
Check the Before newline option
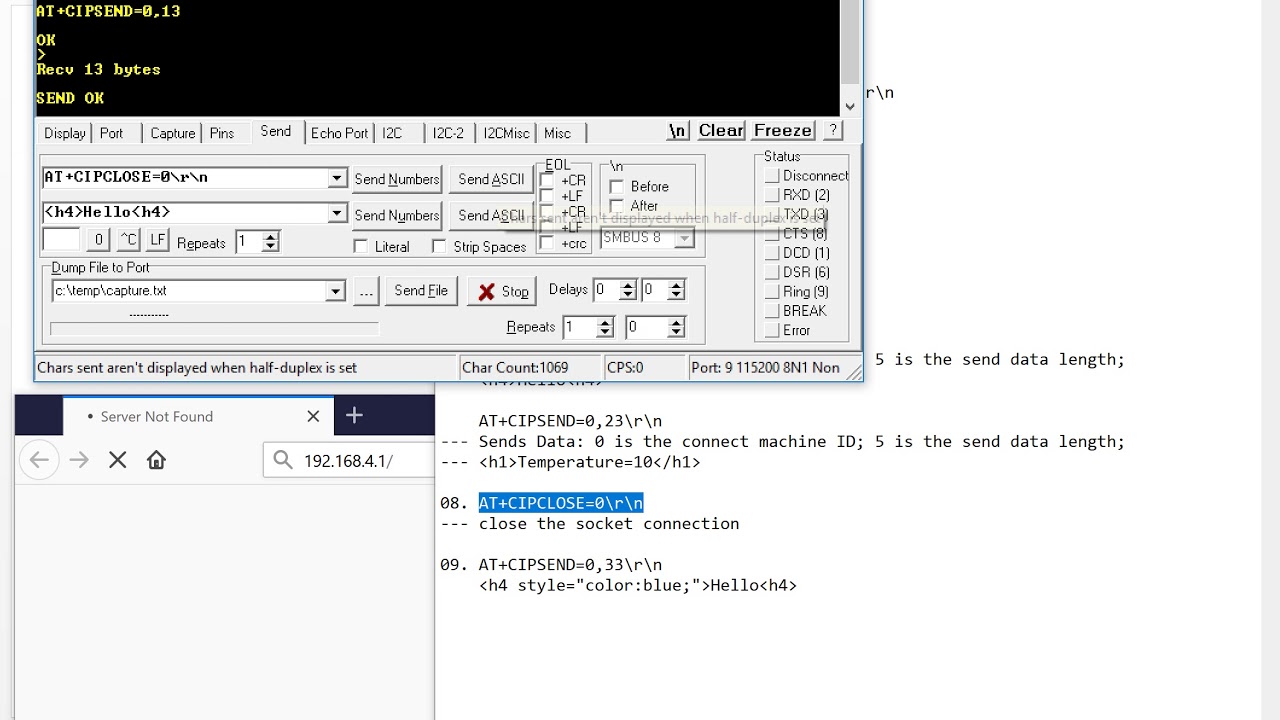coord(617,186)
